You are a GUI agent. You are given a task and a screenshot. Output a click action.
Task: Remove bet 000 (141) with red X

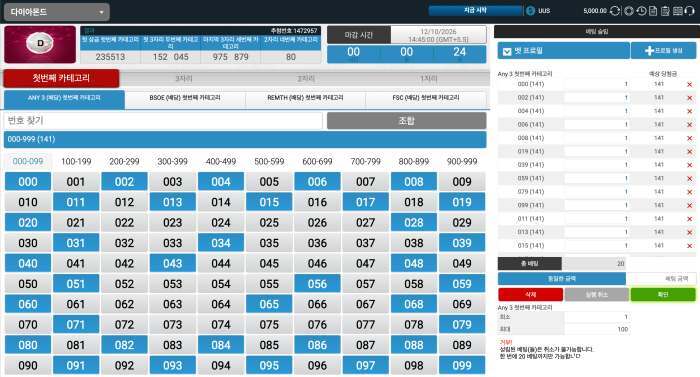point(689,84)
